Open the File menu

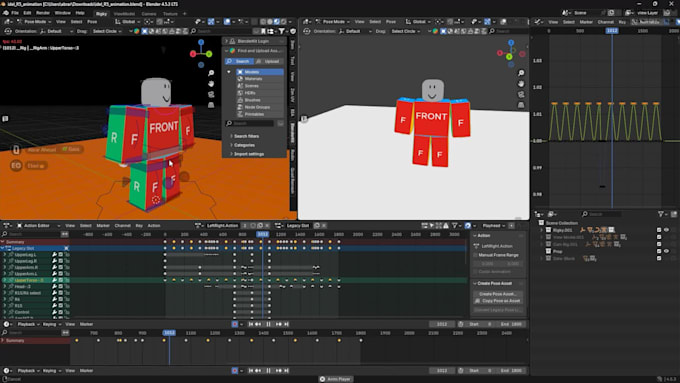click(15, 13)
